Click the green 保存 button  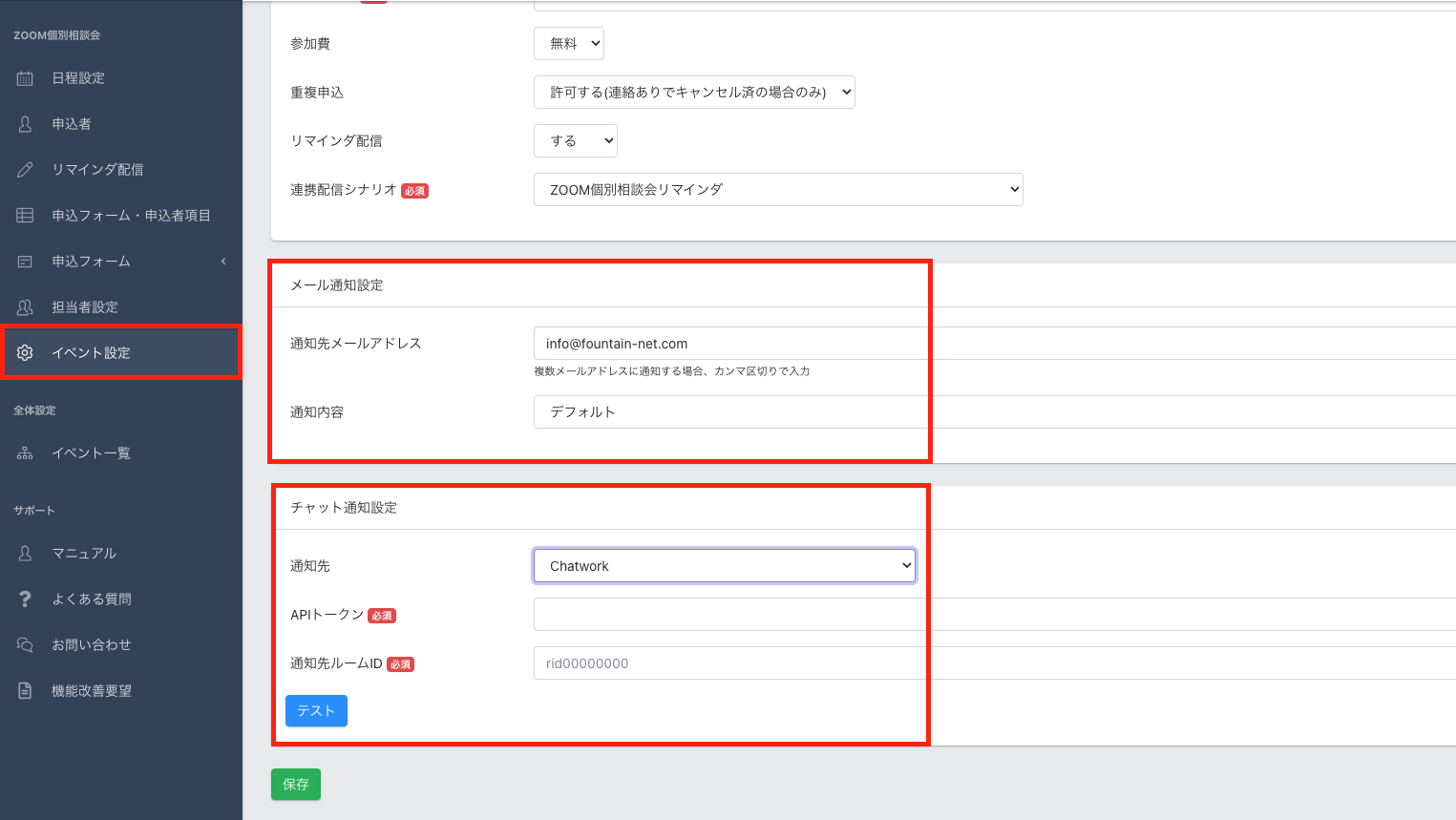(296, 785)
